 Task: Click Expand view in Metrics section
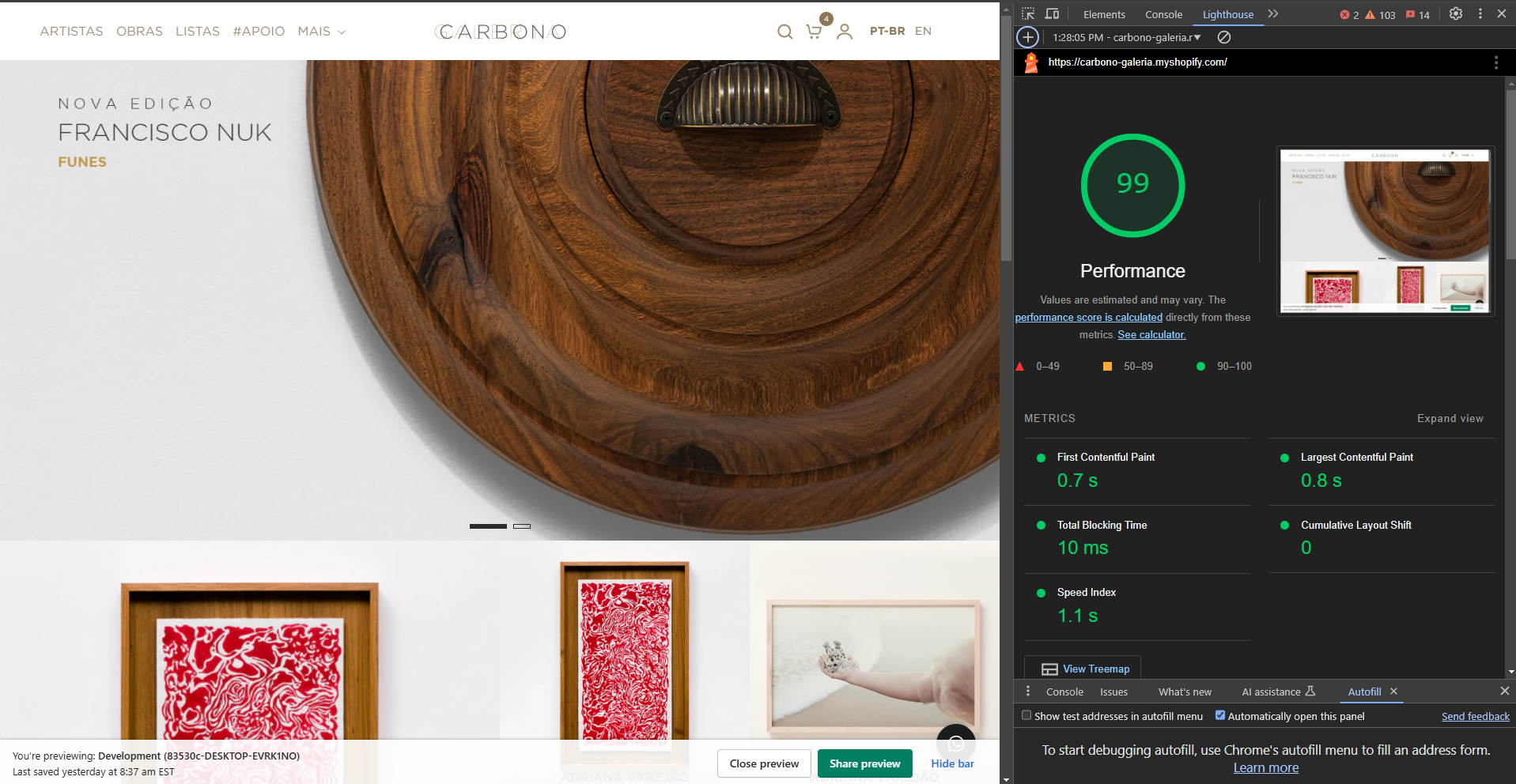coord(1450,418)
